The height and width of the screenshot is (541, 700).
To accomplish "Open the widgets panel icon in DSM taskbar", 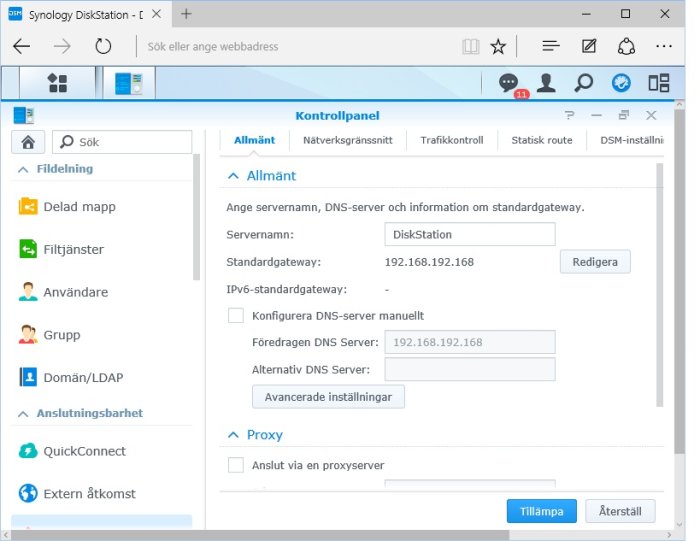I will (x=658, y=83).
